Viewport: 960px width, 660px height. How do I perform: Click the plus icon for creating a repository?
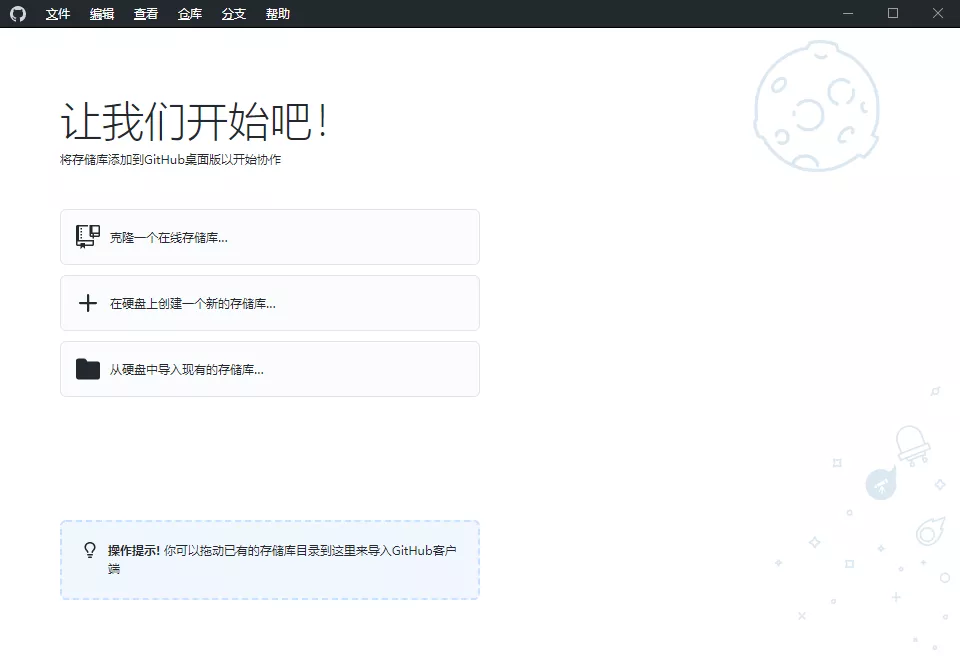click(x=87, y=303)
